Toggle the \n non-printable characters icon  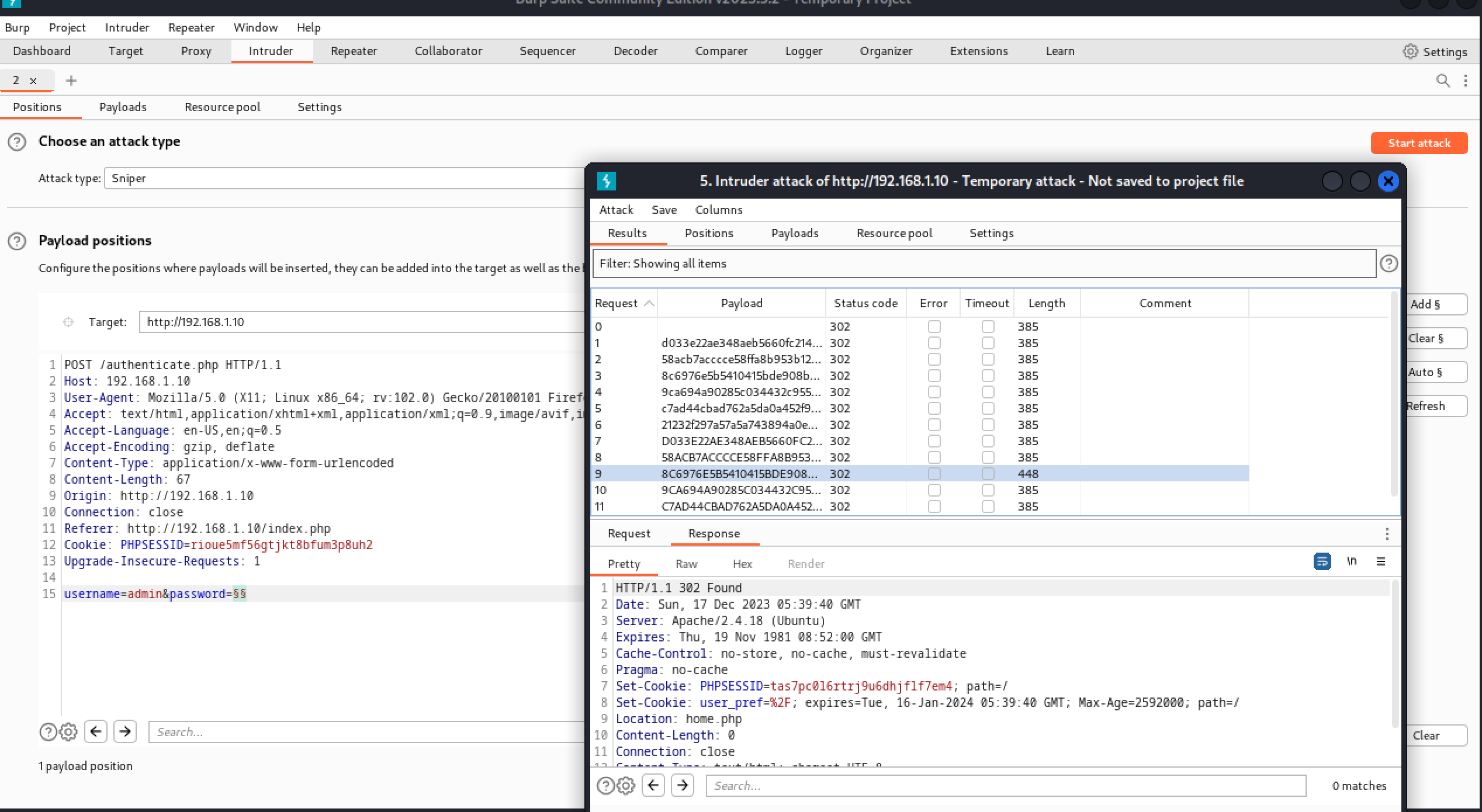[1352, 561]
